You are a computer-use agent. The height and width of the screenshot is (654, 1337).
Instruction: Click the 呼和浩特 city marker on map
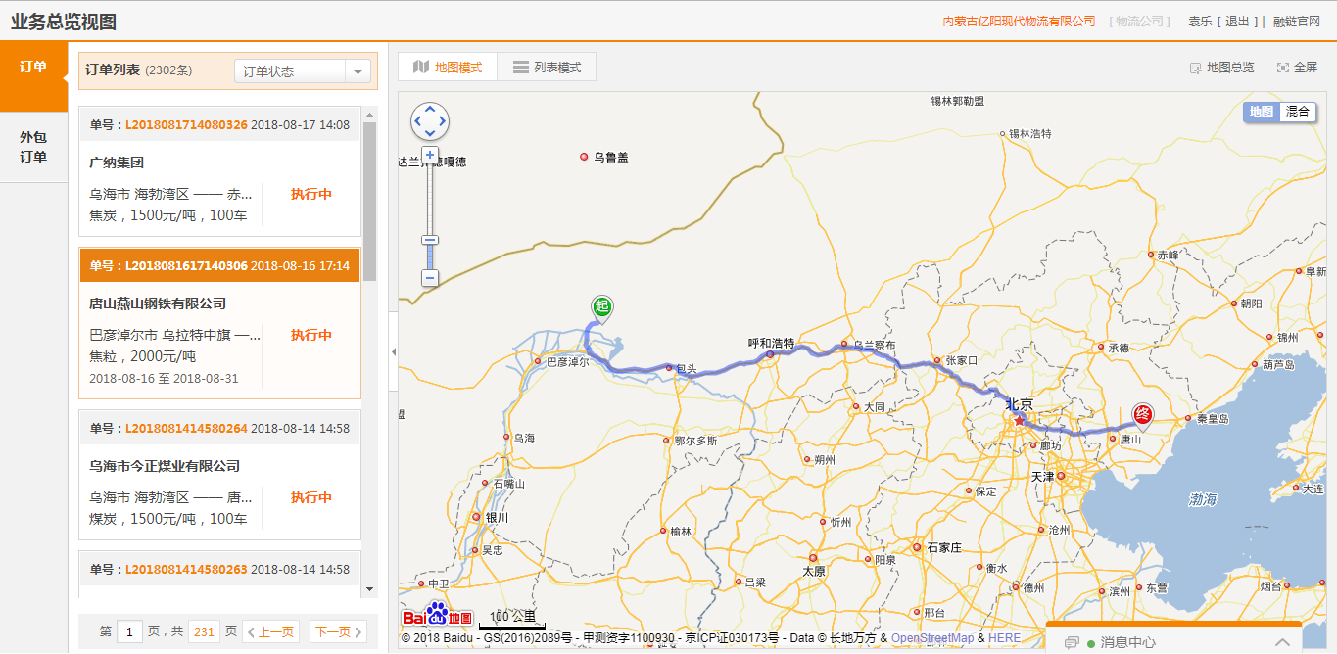pyautogui.click(x=770, y=354)
